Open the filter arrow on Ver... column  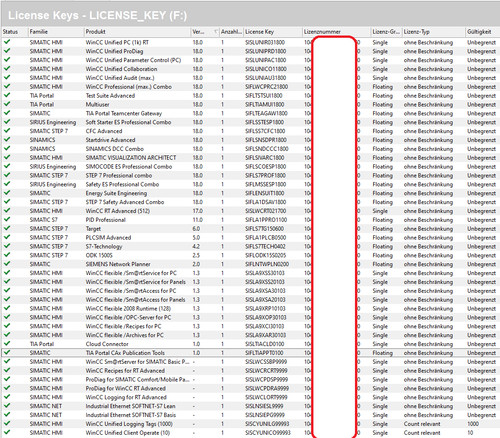[216, 32]
